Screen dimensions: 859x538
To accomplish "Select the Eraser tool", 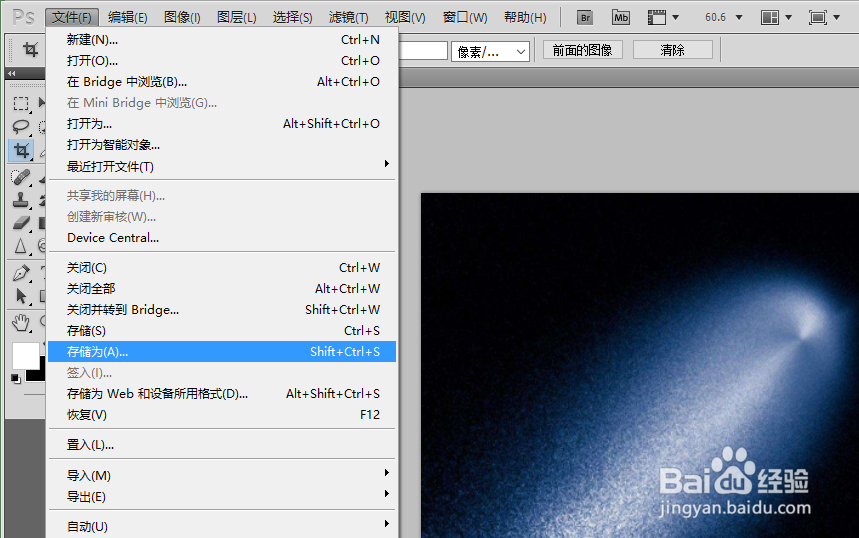I will coord(21,223).
